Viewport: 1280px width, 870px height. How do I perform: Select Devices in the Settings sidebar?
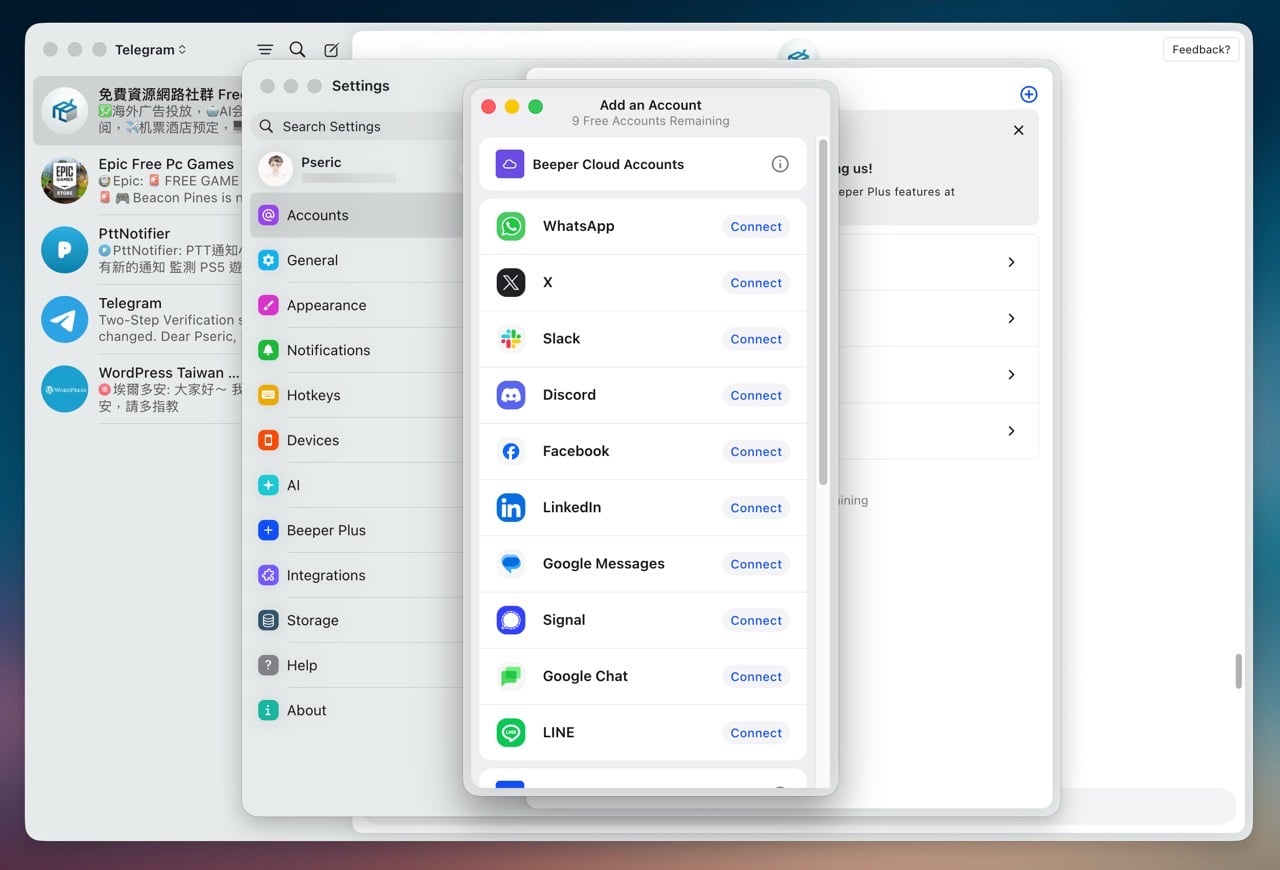(356, 440)
